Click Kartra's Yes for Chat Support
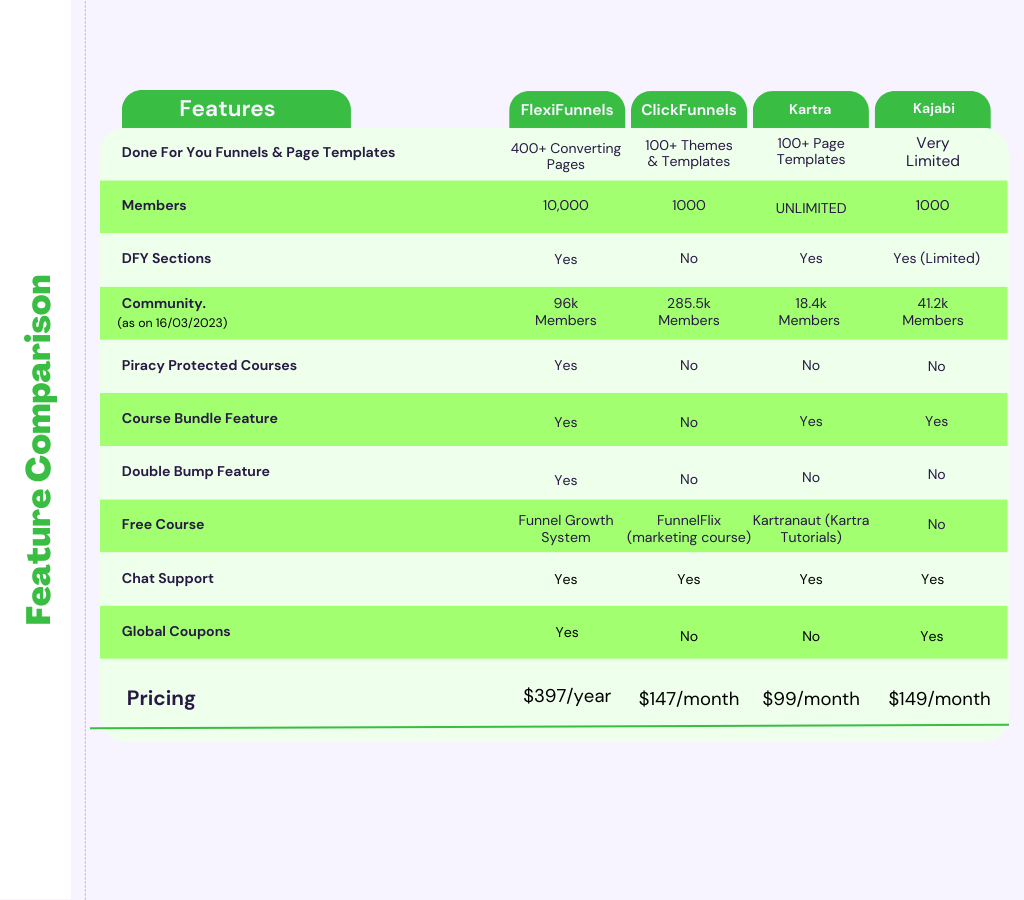This screenshot has width=1024, height=900. (x=811, y=579)
